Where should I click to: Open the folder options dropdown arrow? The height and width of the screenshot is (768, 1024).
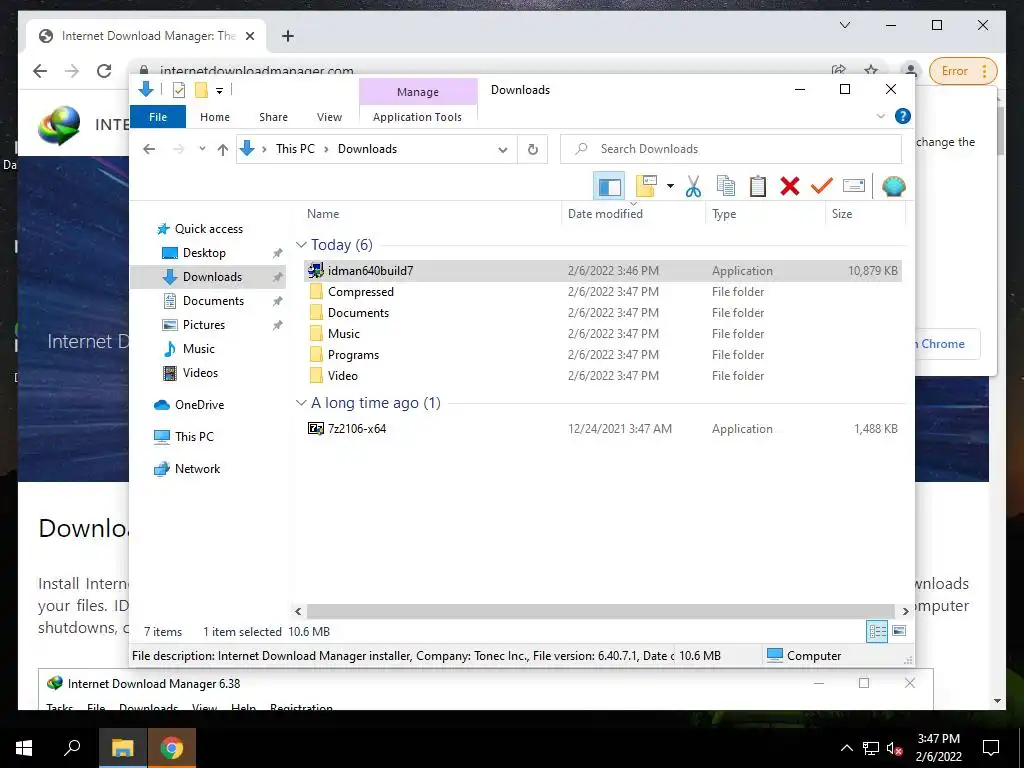670,186
